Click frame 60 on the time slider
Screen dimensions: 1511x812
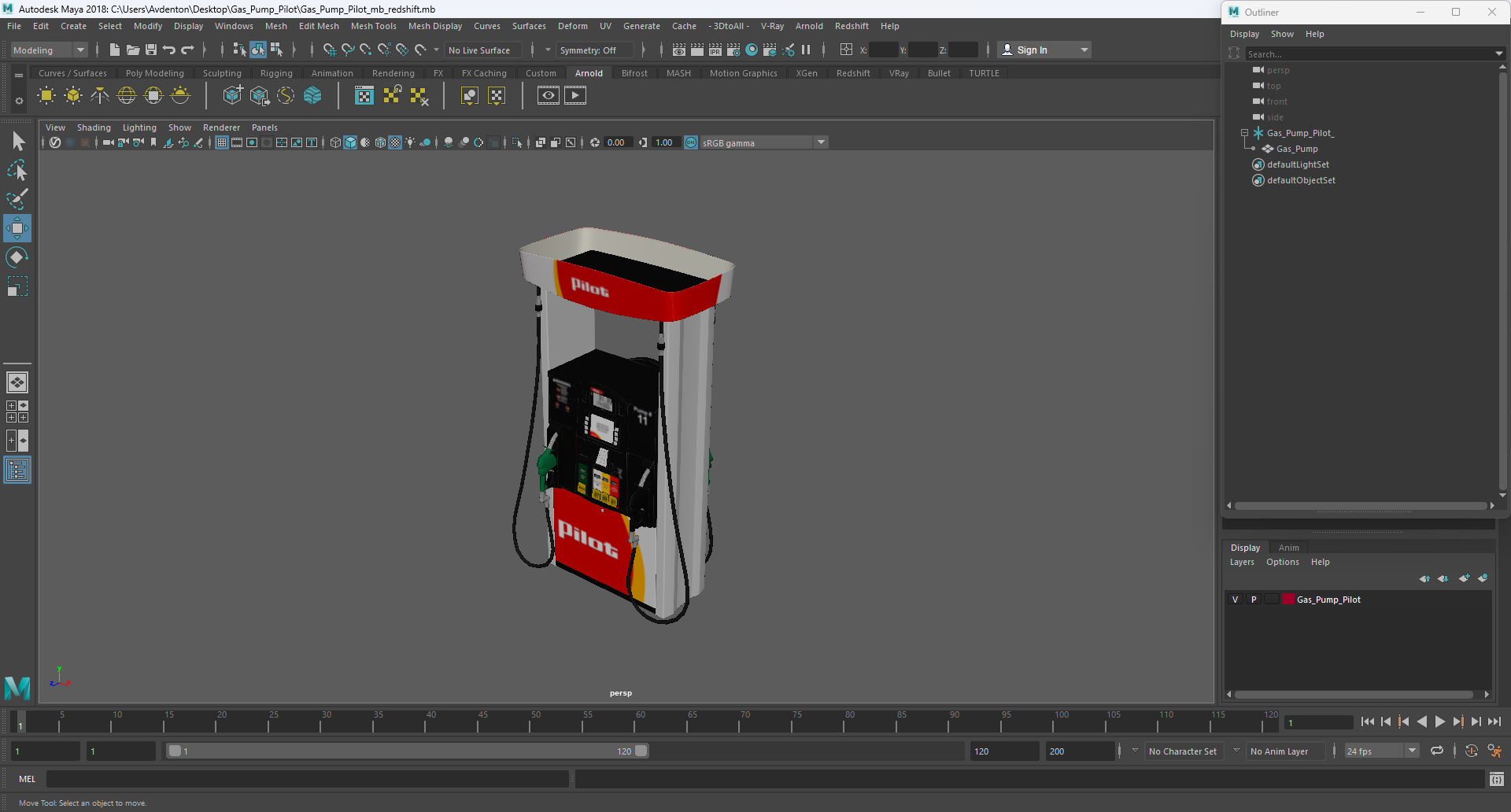(634, 720)
